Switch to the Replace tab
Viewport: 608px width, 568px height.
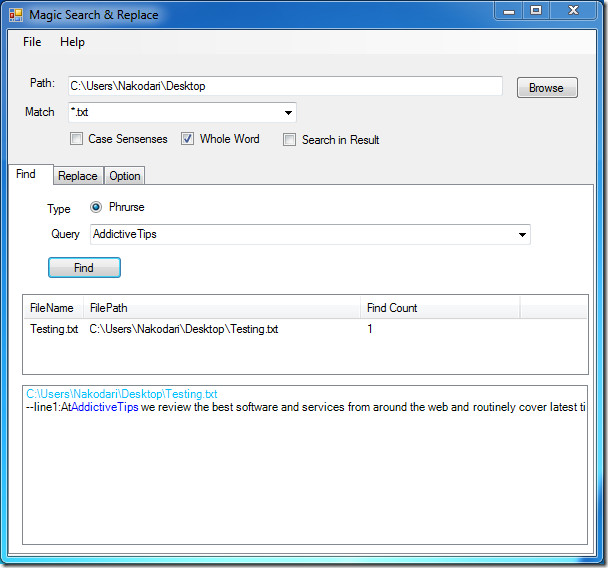(78, 176)
